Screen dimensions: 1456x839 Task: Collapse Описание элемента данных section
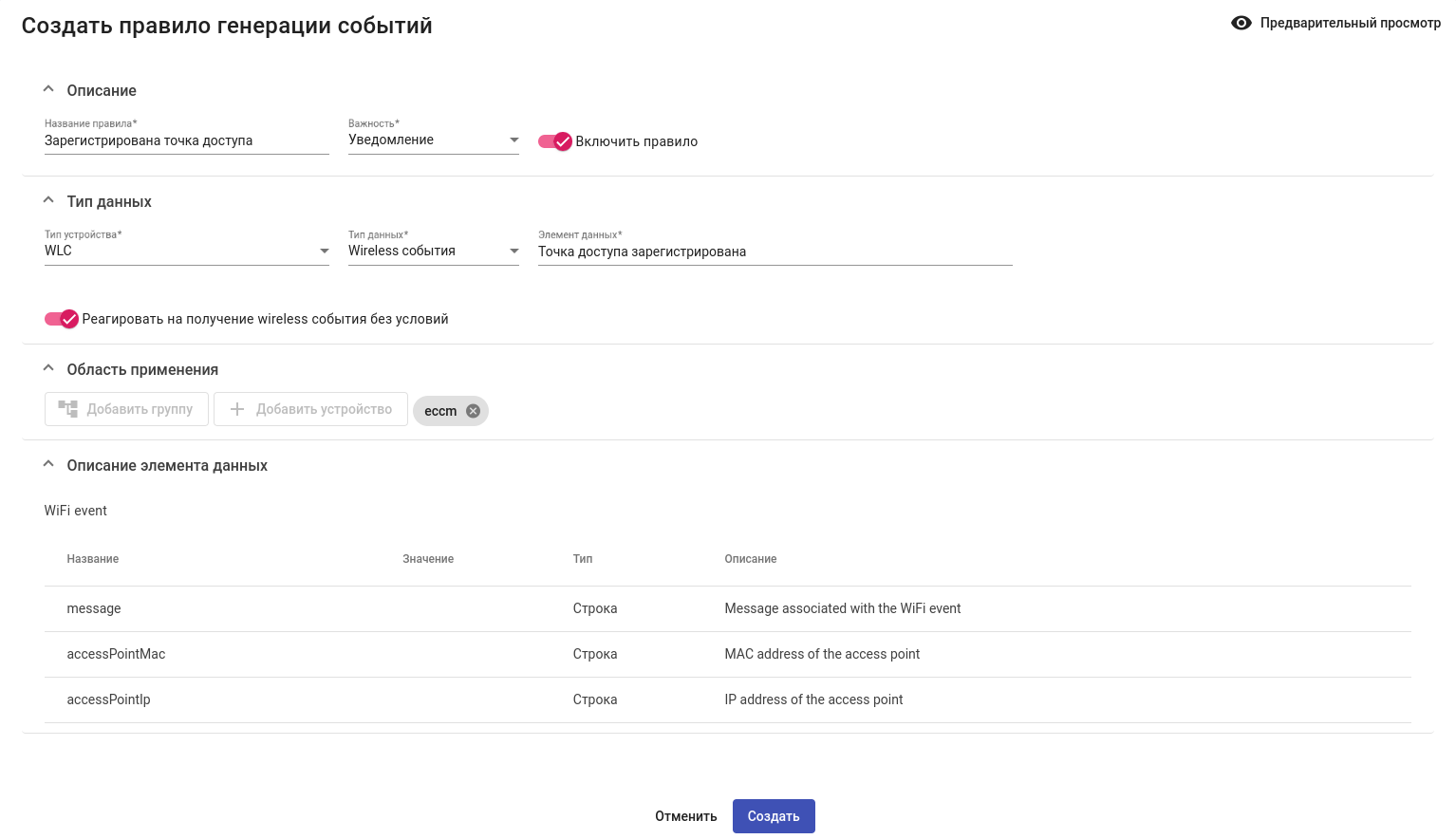[x=48, y=464]
